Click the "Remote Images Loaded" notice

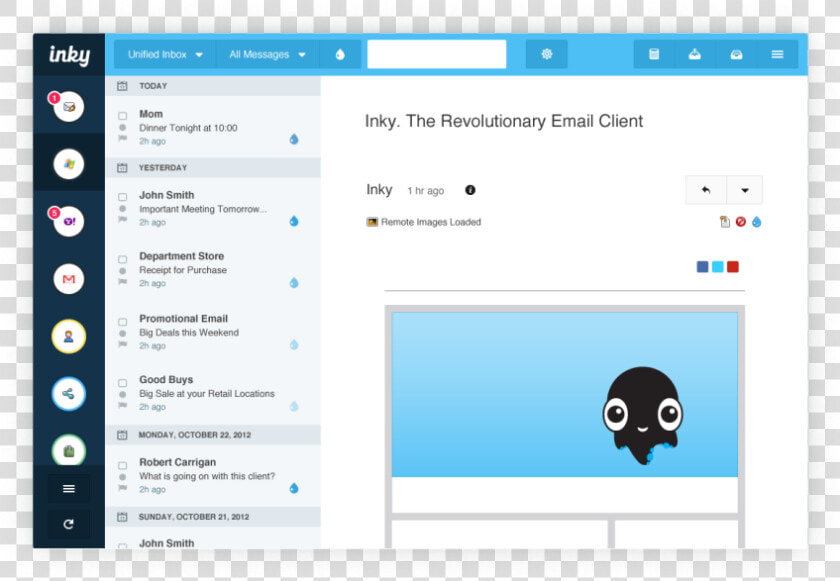tap(424, 222)
